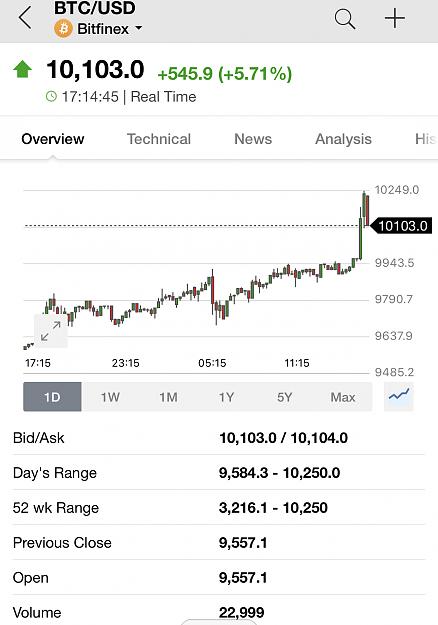Add instrument with plus icon
This screenshot has width=438, height=625.
point(395,19)
